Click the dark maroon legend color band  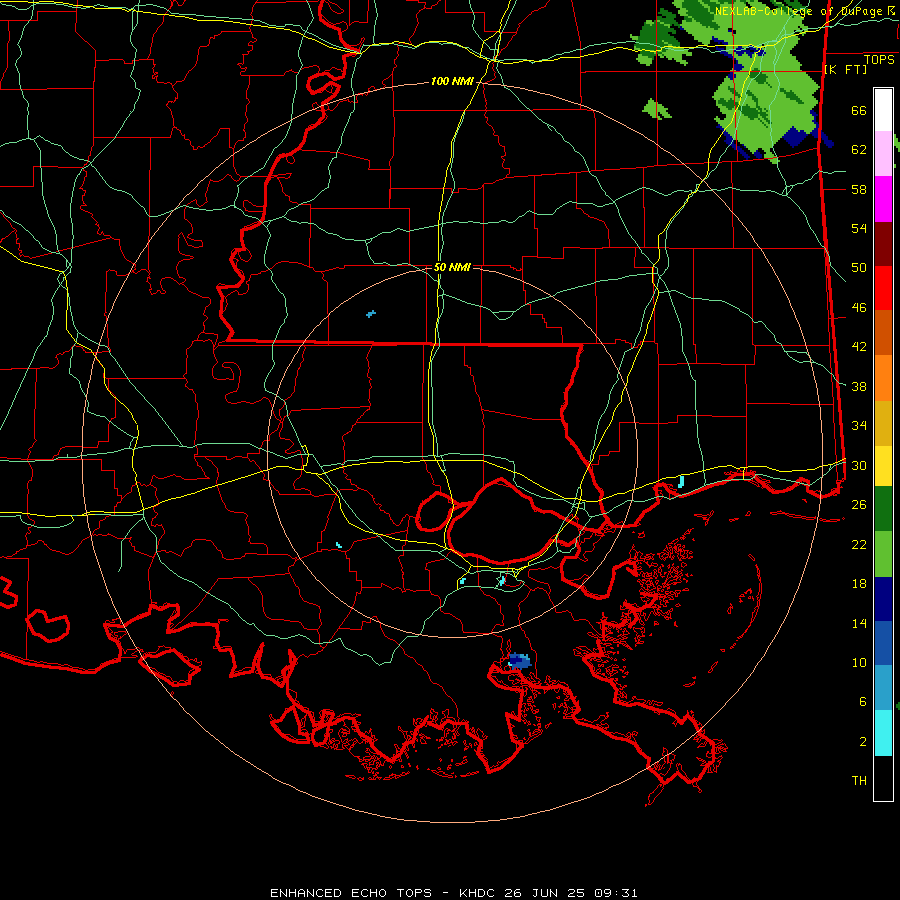click(x=883, y=245)
